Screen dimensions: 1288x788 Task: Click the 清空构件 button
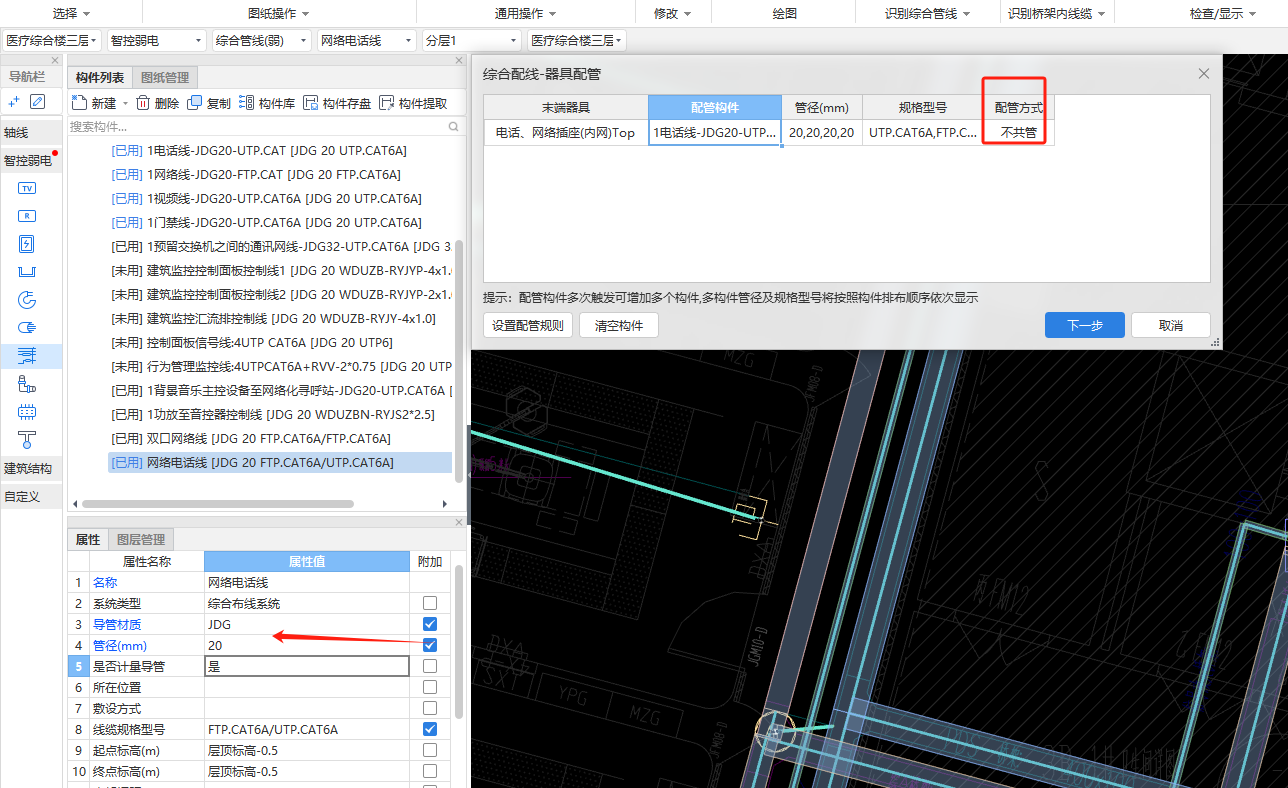coord(619,325)
